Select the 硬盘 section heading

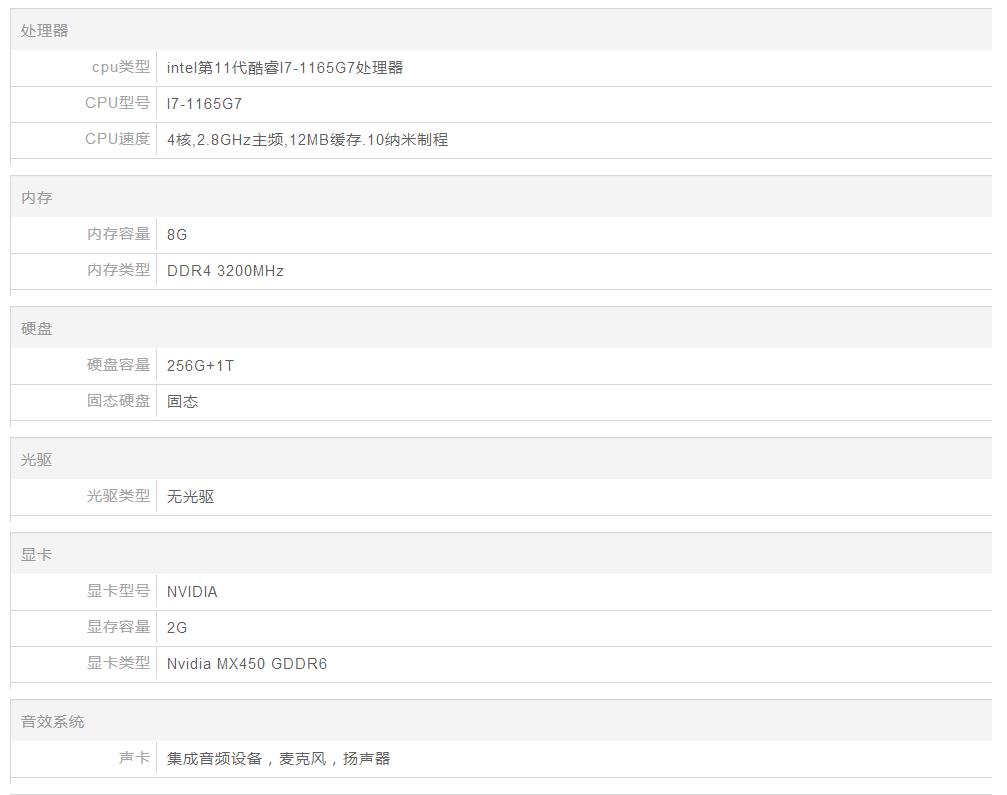37,329
